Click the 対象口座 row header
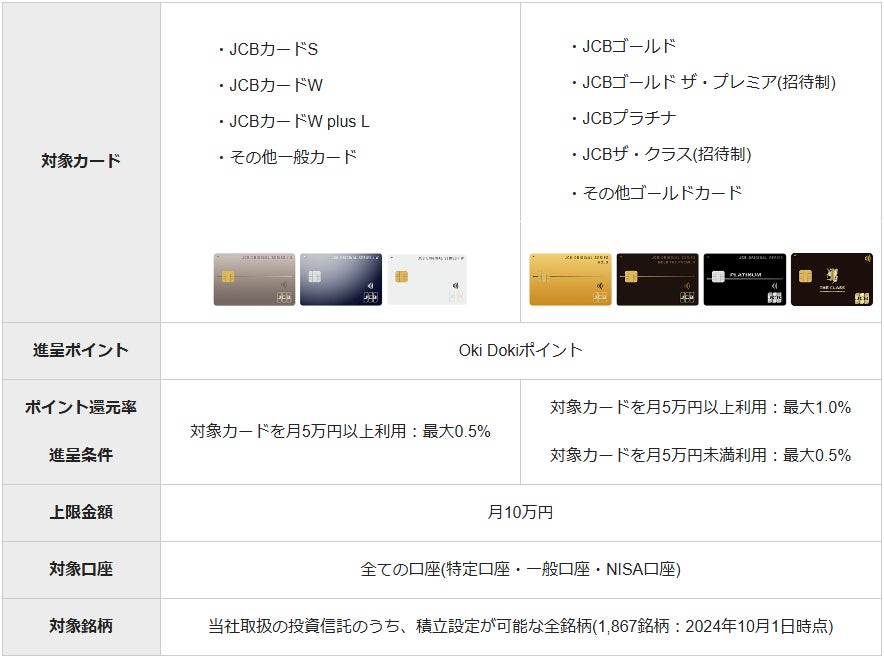Screen dimensions: 884x657 point(81,569)
